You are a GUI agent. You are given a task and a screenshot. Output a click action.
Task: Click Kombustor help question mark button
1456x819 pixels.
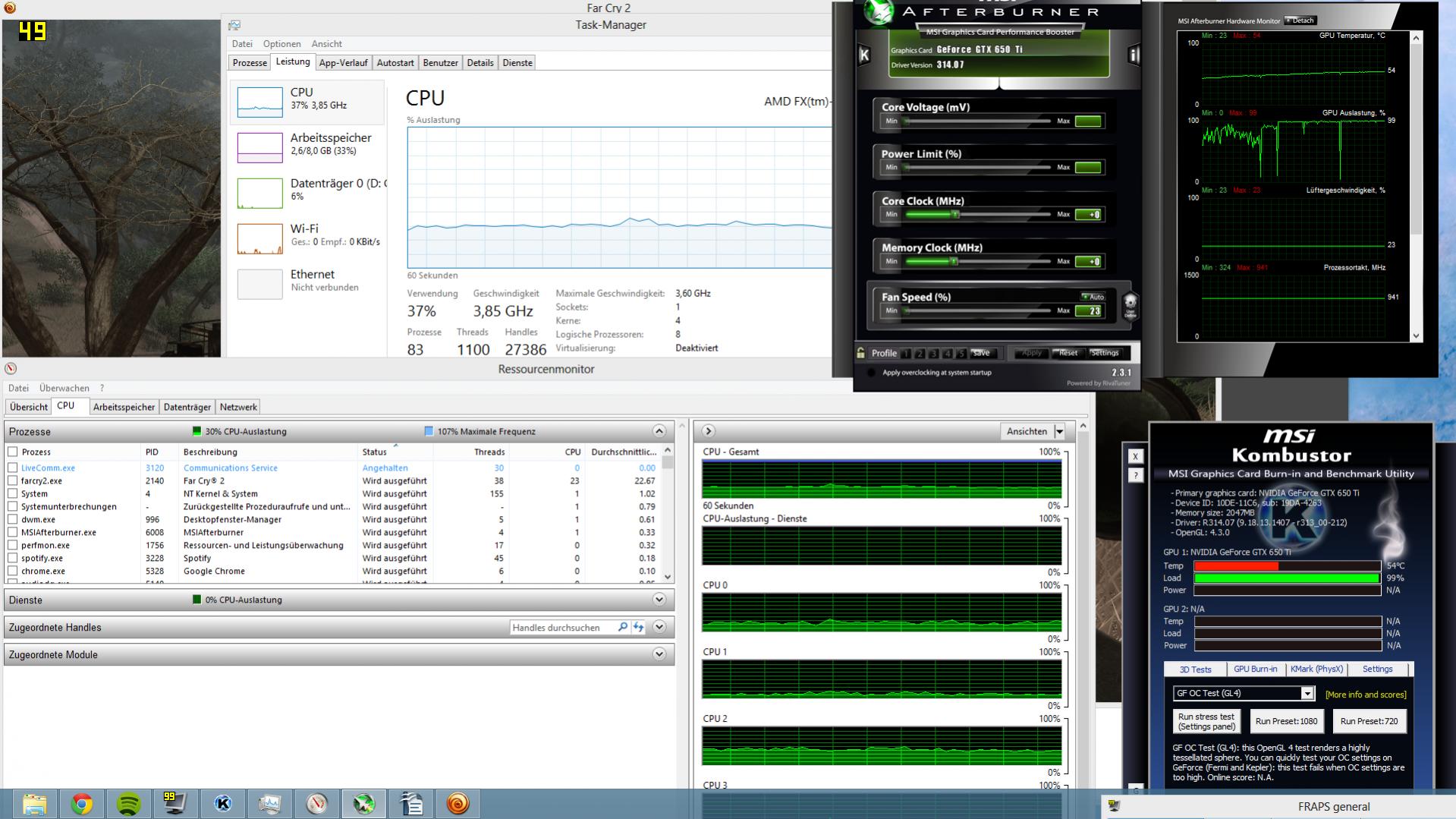[x=1135, y=475]
